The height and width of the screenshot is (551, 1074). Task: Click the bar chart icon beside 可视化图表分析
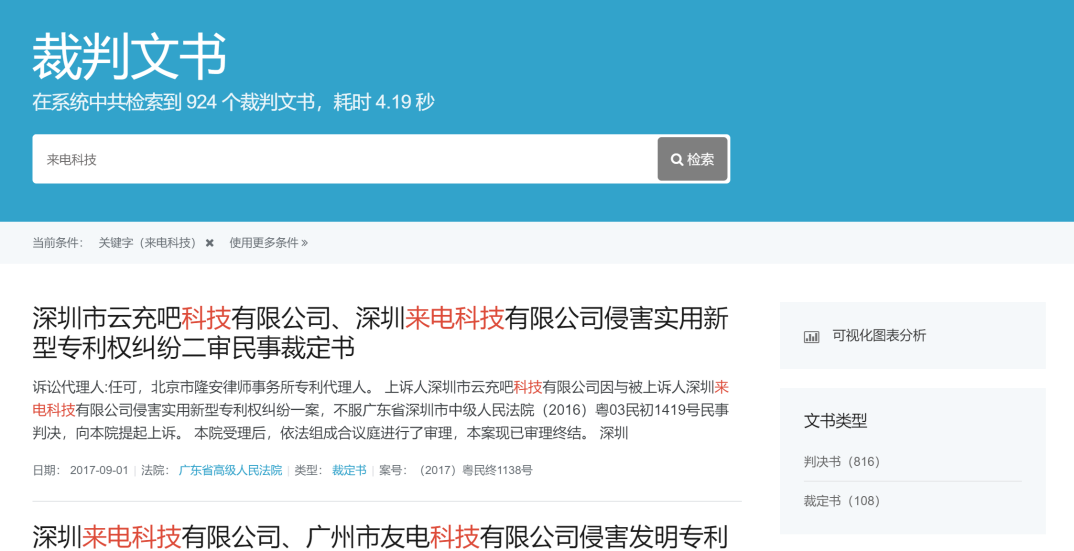click(x=812, y=336)
